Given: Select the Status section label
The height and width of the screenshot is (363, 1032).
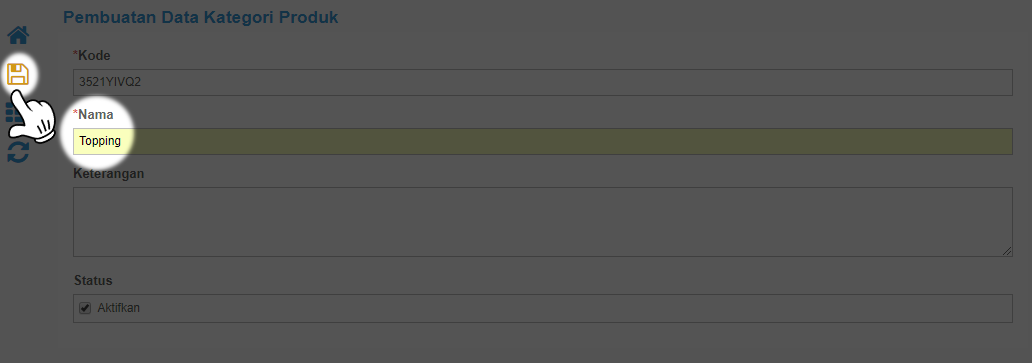Looking at the screenshot, I should pyautogui.click(x=93, y=281).
